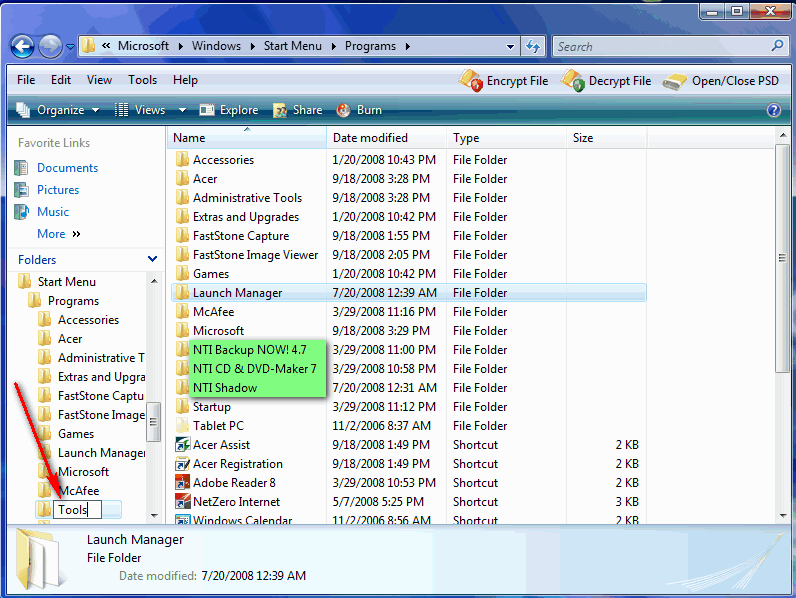The image size is (796, 598).
Task: Collapse the Folders pane chevron
Action: coord(152,259)
